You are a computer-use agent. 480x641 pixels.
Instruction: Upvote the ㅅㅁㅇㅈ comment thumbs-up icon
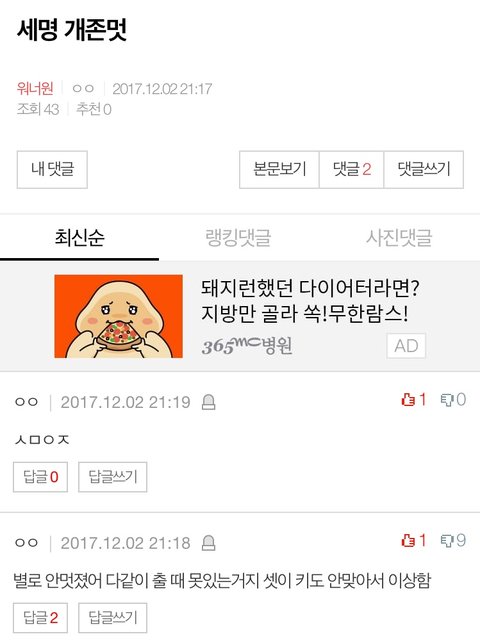pyautogui.click(x=408, y=399)
